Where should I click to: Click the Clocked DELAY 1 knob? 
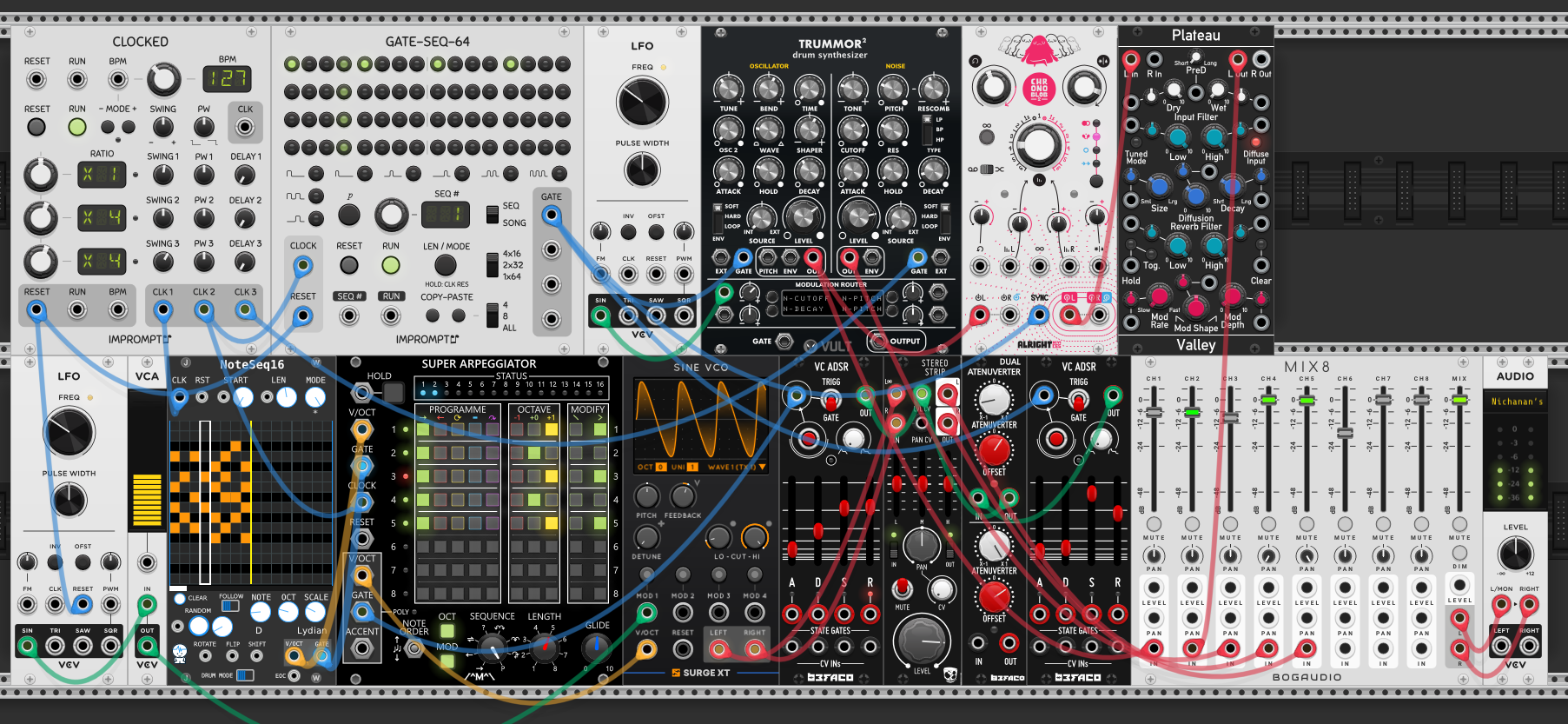(x=246, y=174)
